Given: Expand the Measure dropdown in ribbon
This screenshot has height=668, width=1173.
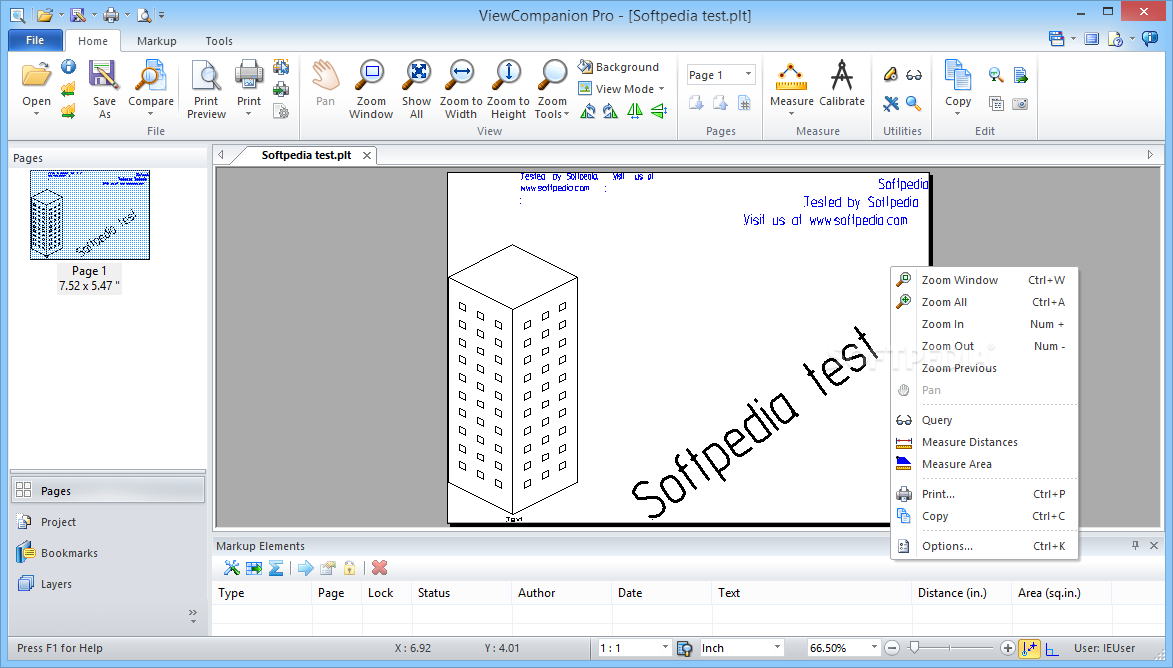Looking at the screenshot, I should click(791, 114).
